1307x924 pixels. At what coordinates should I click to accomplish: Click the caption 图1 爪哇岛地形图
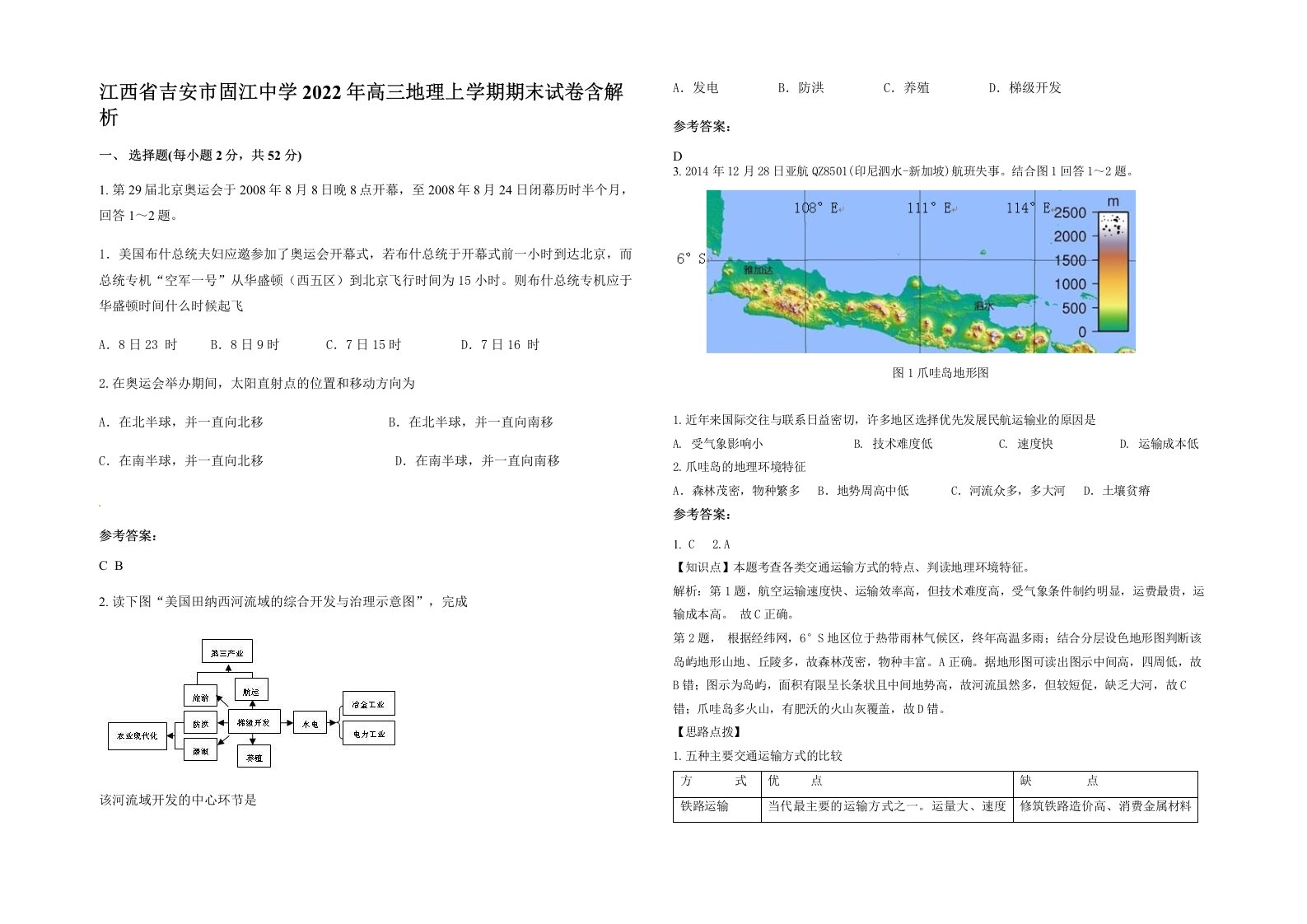pyautogui.click(x=941, y=373)
